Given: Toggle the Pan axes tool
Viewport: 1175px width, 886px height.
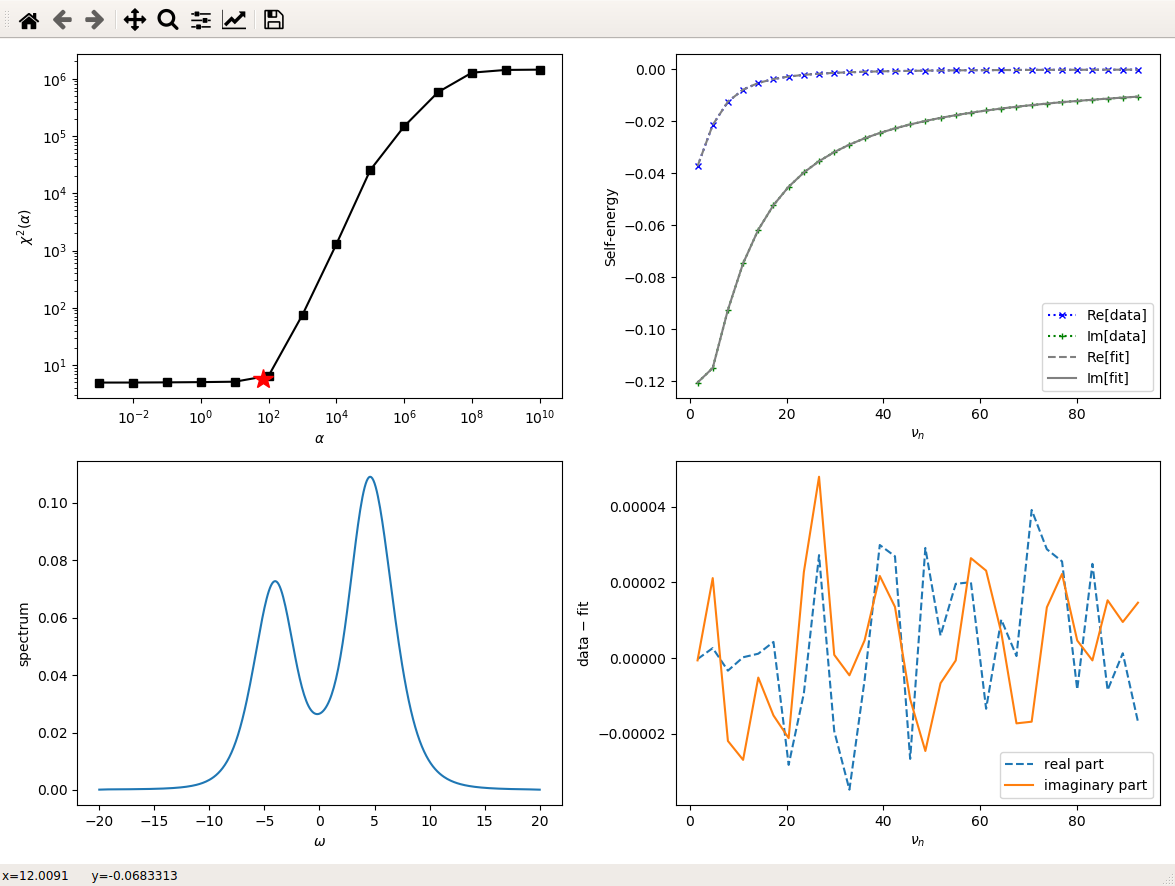Looking at the screenshot, I should coord(135,20).
